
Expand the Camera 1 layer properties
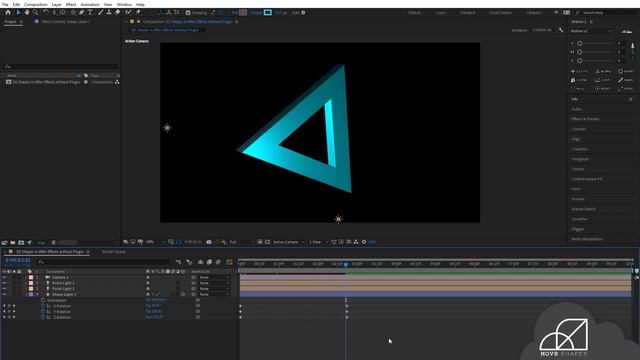click(26, 277)
